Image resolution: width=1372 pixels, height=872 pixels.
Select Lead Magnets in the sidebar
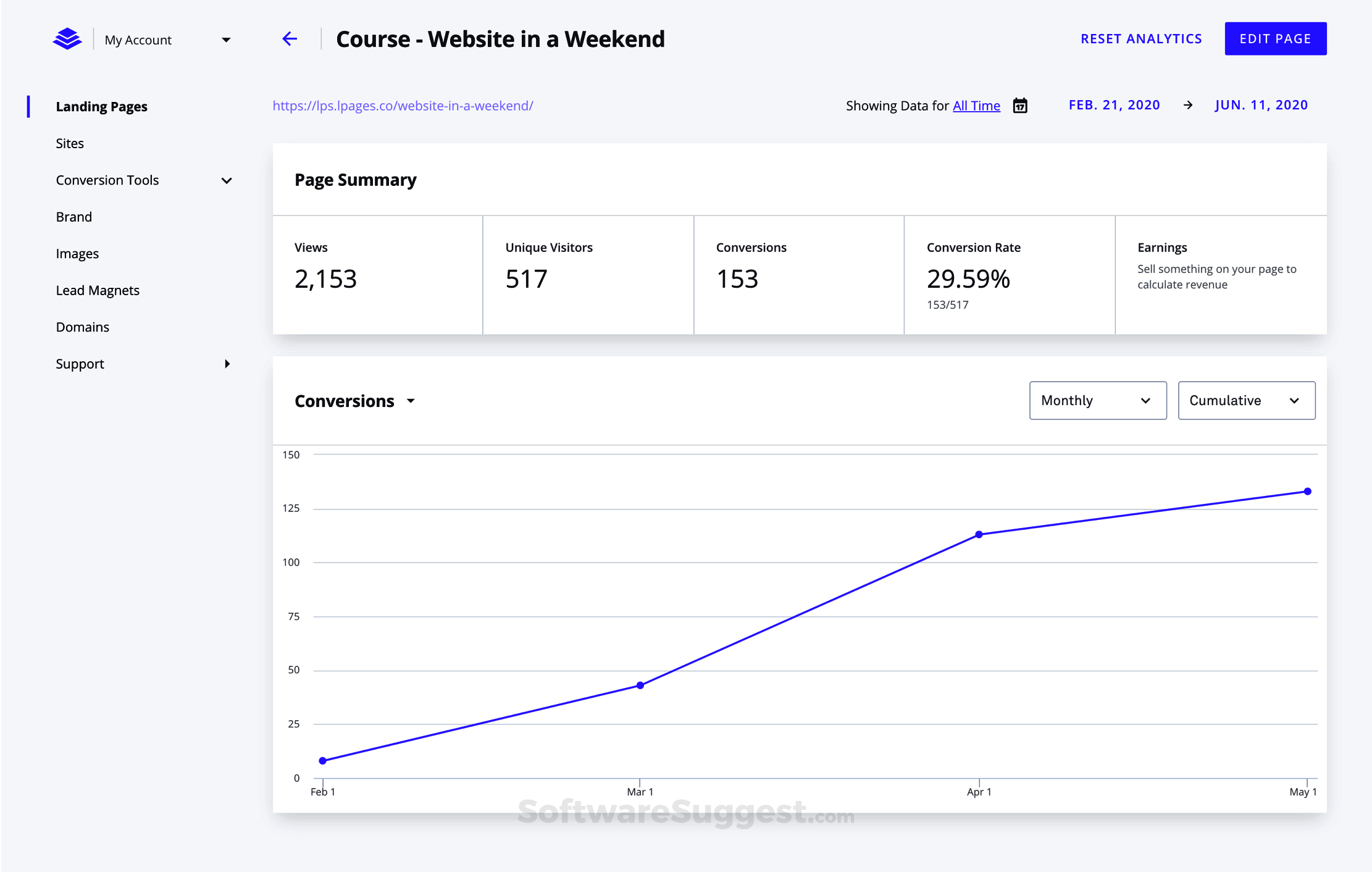point(98,290)
